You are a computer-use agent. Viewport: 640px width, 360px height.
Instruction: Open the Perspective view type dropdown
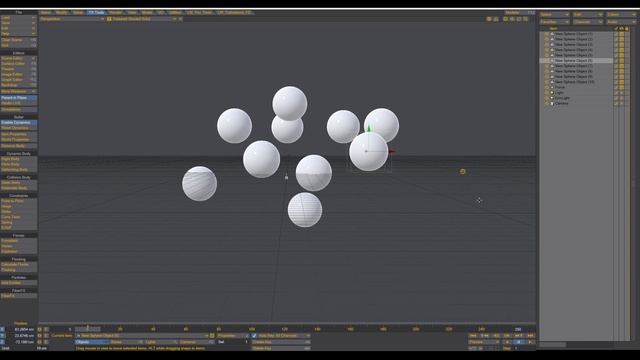[72, 19]
